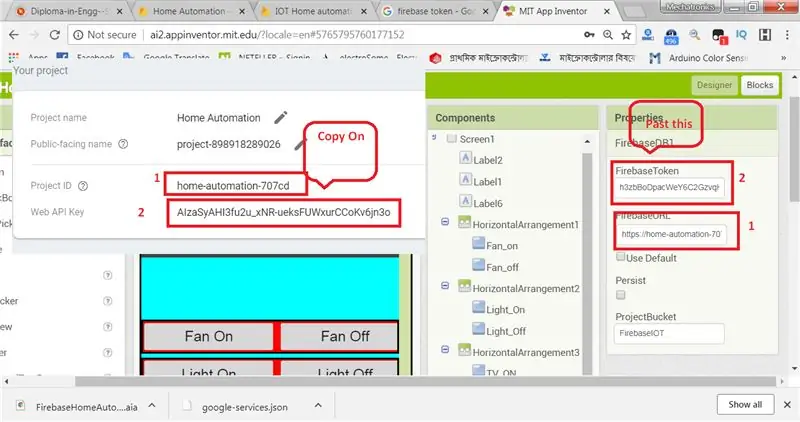Select the Label6 component icon
Screen dimensions: 800x422
pyautogui.click(x=465, y=202)
